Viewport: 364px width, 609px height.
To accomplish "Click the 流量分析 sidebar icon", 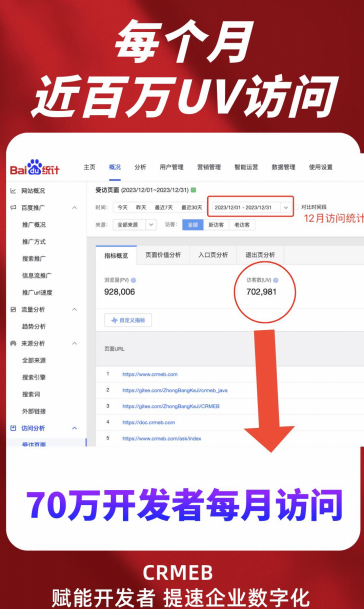I will [x=13, y=310].
